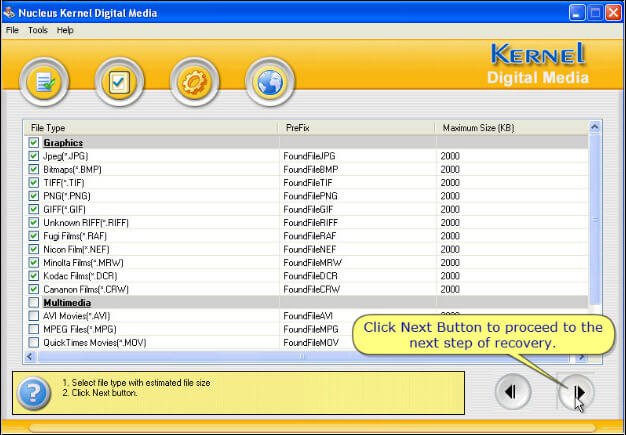Click the Graphics group label
This screenshot has width=626, height=435.
click(63, 142)
